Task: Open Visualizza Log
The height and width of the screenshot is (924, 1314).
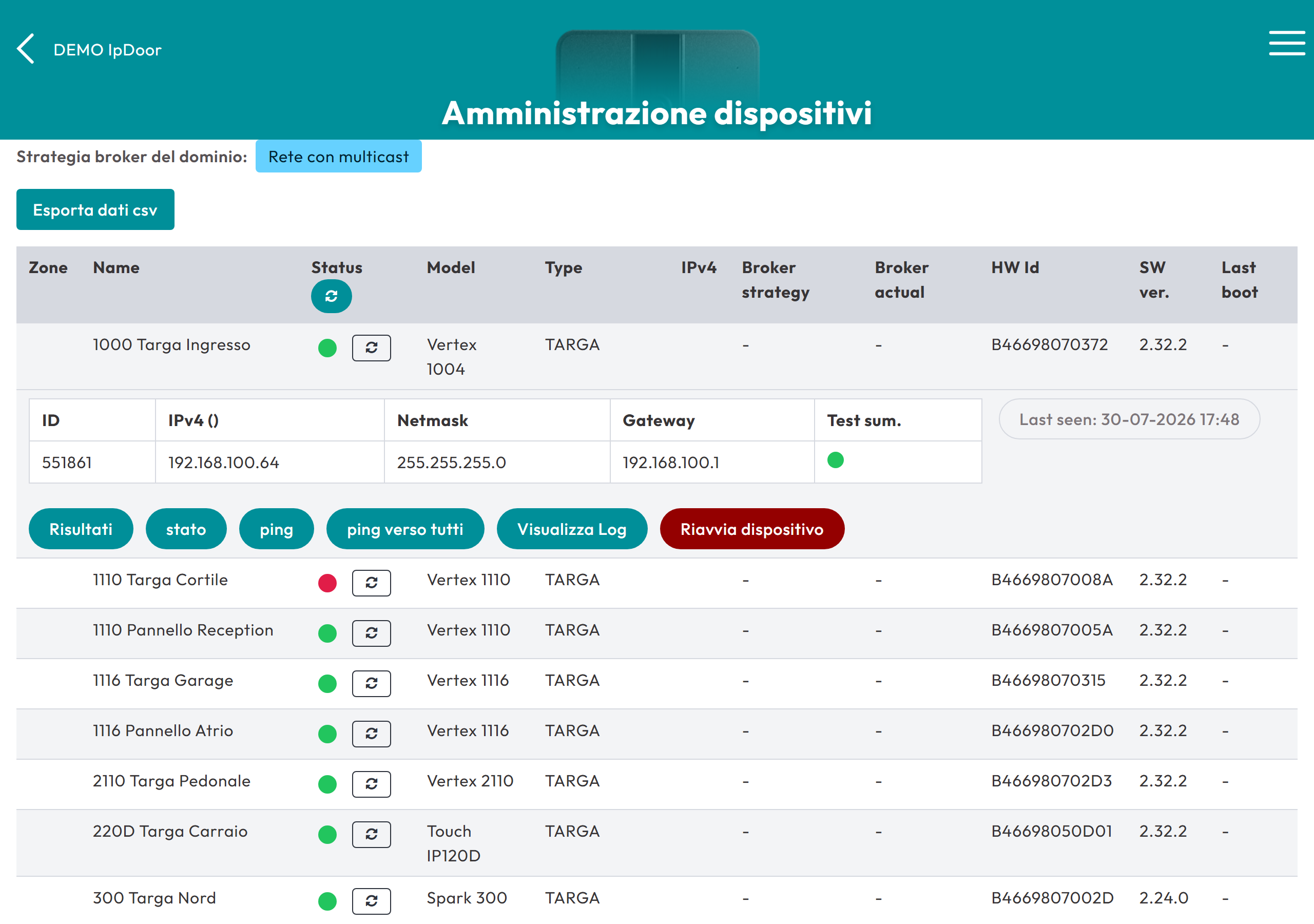Action: coord(572,529)
